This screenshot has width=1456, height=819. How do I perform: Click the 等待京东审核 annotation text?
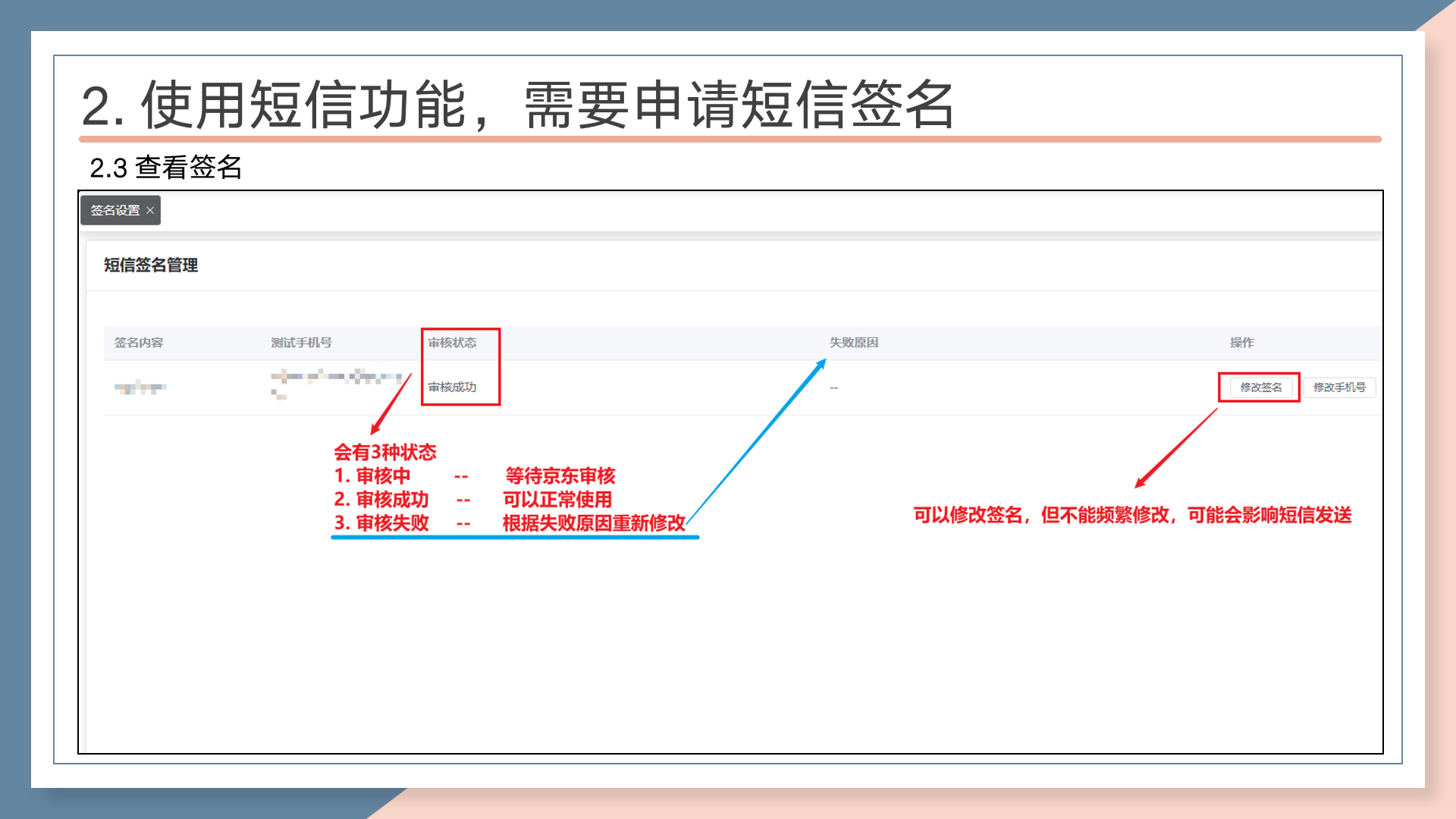[x=560, y=476]
